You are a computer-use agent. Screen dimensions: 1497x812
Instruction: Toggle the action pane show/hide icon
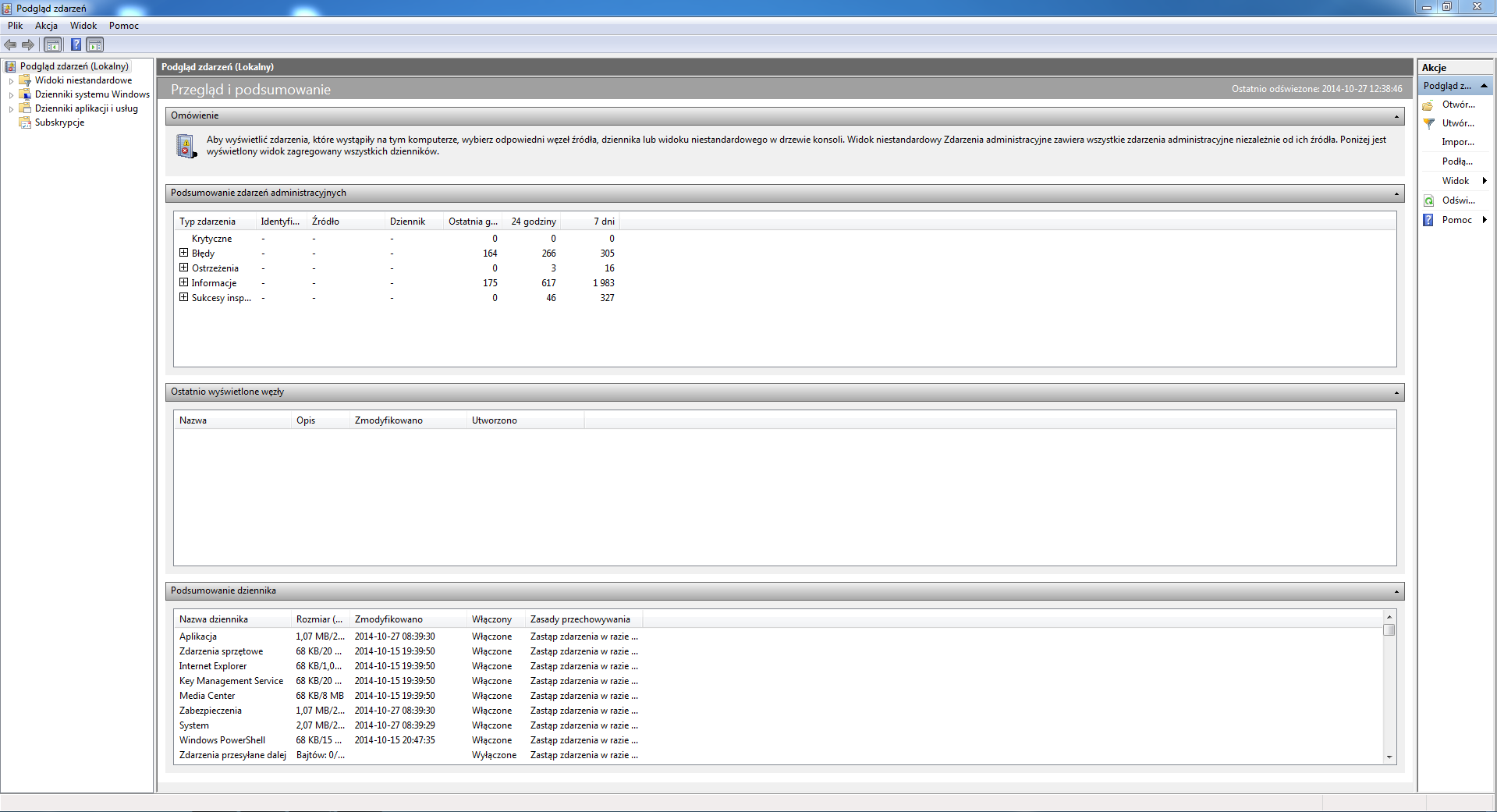(x=94, y=44)
